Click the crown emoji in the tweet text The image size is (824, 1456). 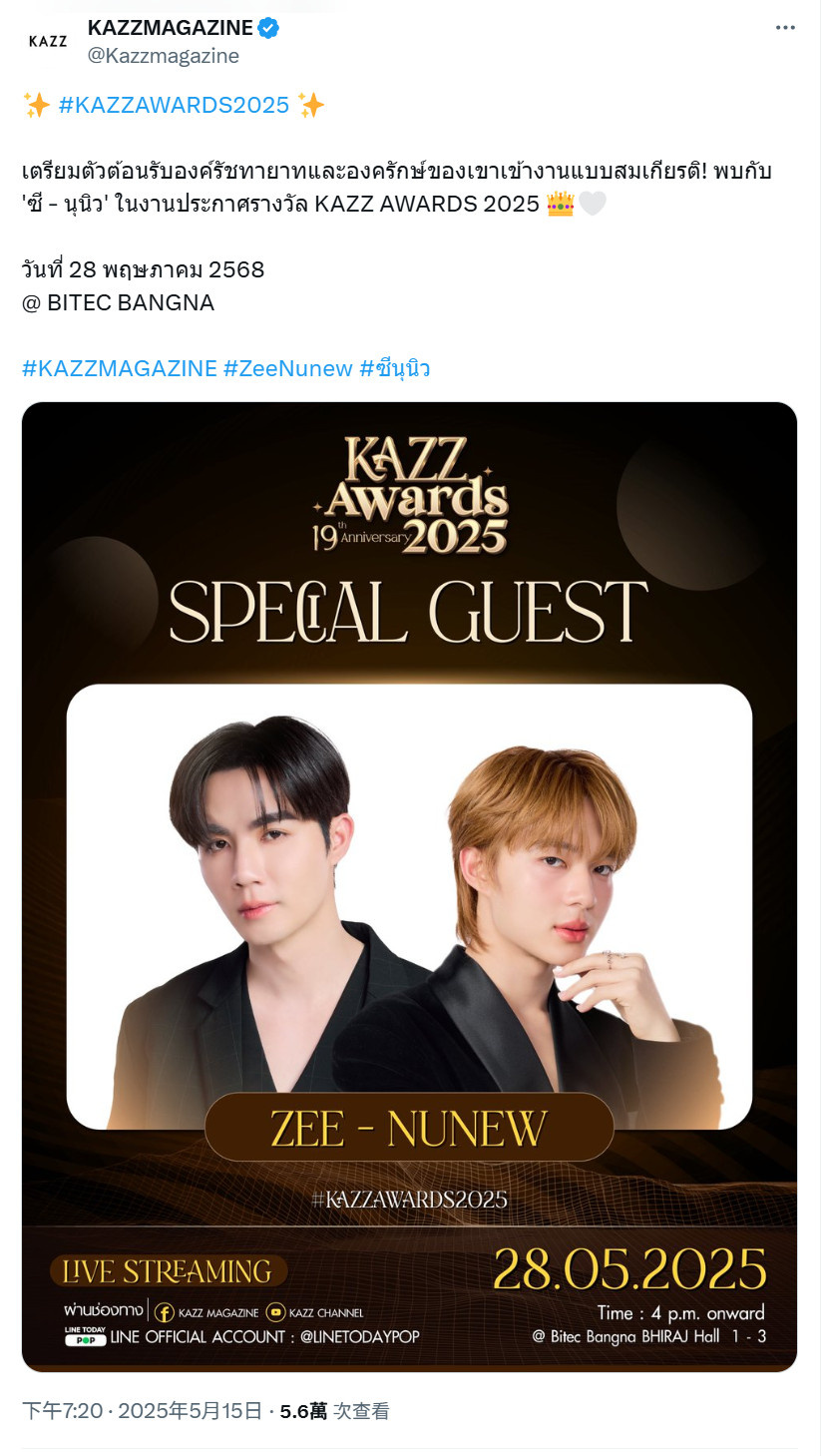560,205
